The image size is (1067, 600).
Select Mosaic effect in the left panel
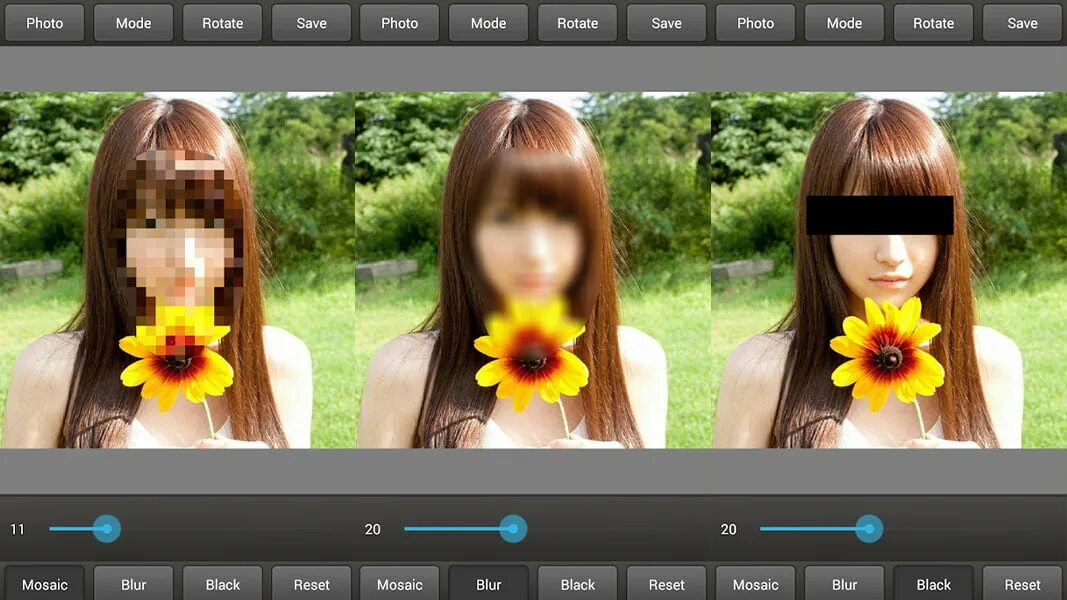[x=44, y=584]
